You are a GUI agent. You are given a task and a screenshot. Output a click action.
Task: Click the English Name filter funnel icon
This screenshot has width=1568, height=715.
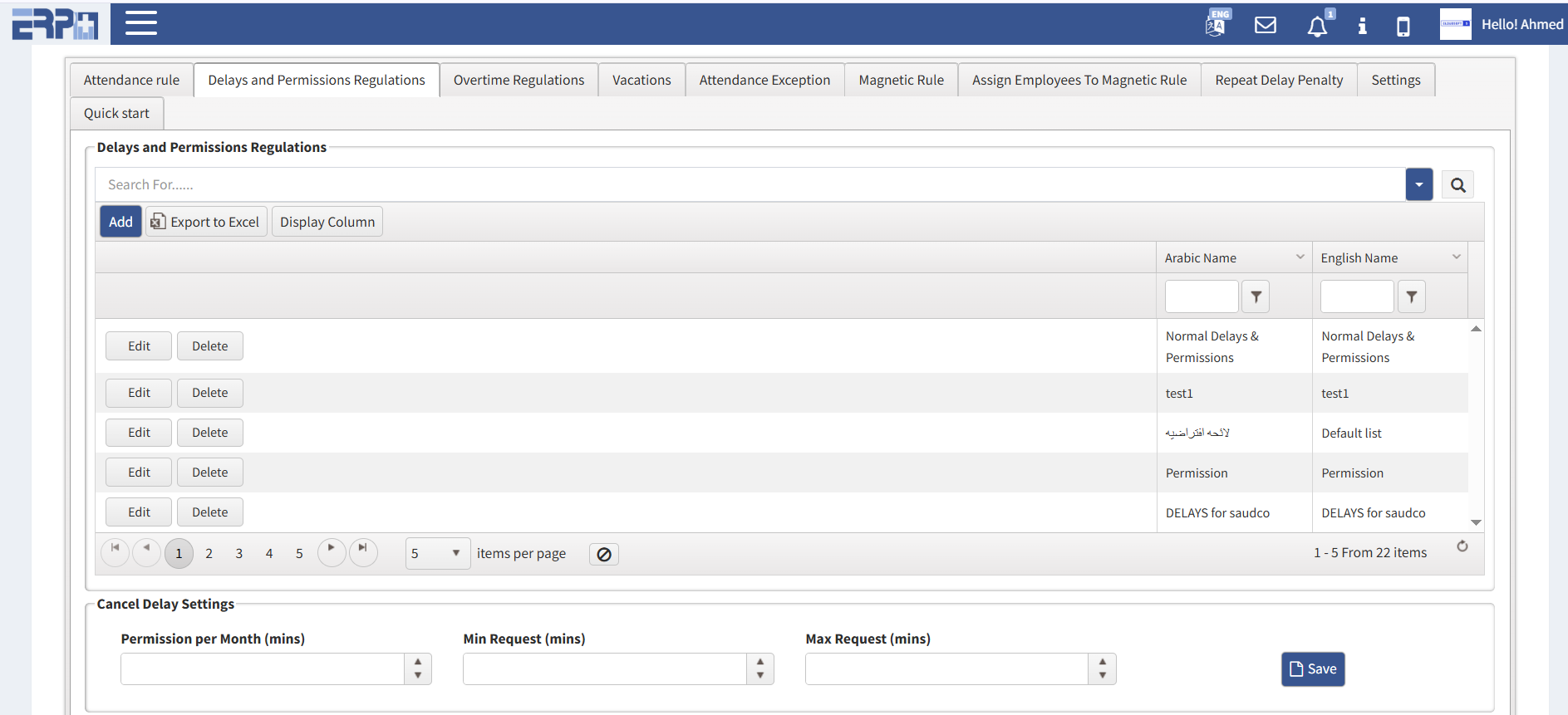click(x=1411, y=296)
